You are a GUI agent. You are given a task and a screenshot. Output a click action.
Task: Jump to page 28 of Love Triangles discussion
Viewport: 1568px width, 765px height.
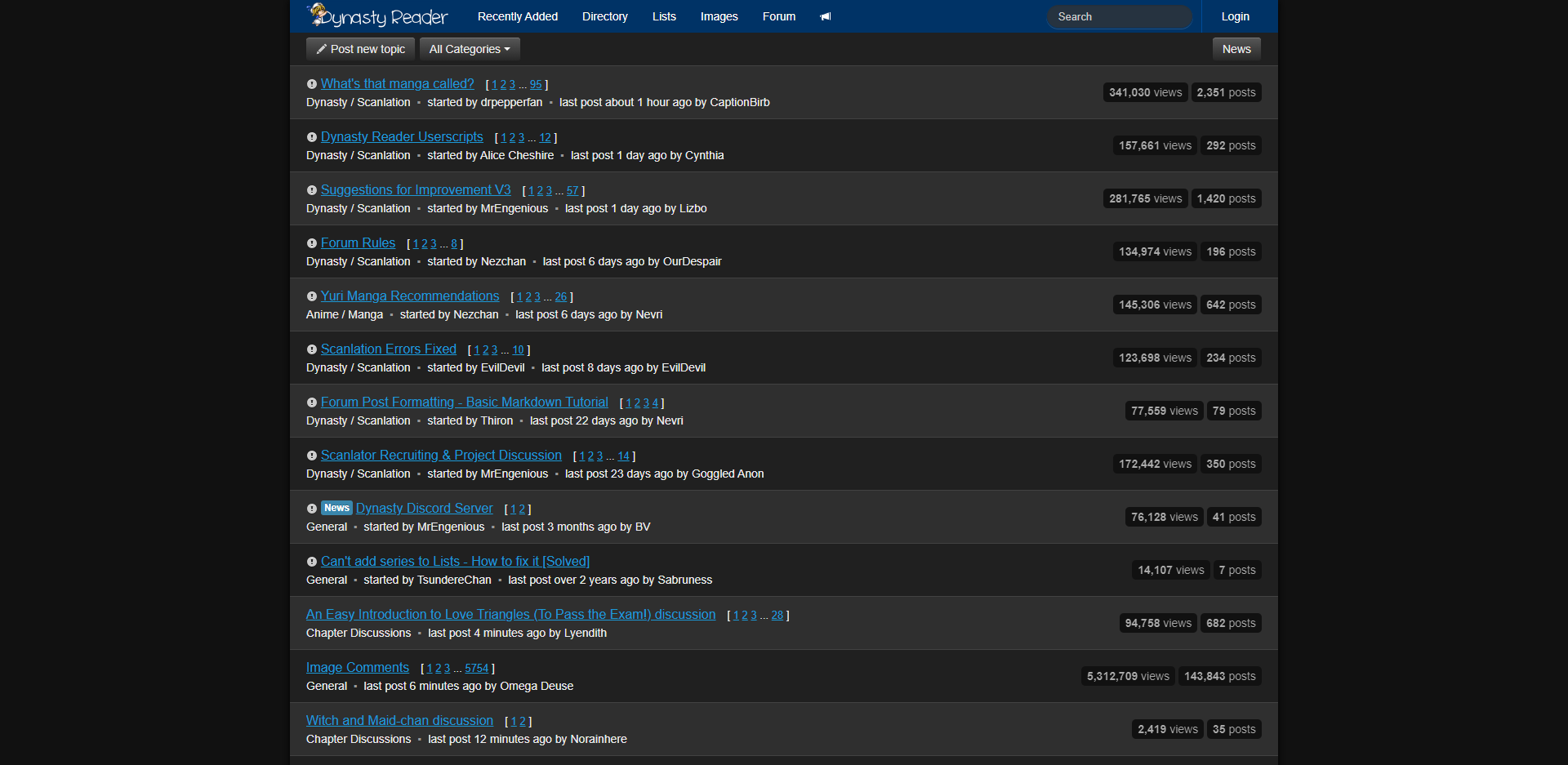pos(777,616)
